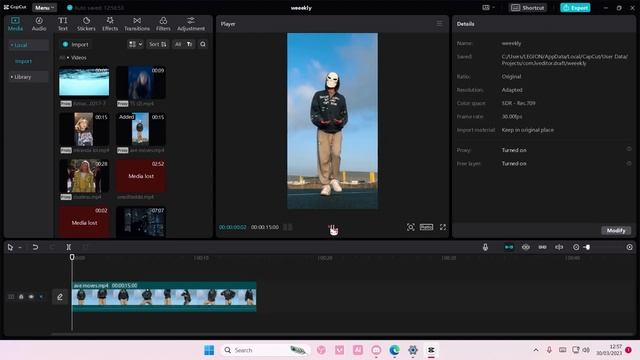Select the ave moves.mp4 clip on timeline
Image resolution: width=640 pixels, height=360 pixels.
[x=164, y=297]
